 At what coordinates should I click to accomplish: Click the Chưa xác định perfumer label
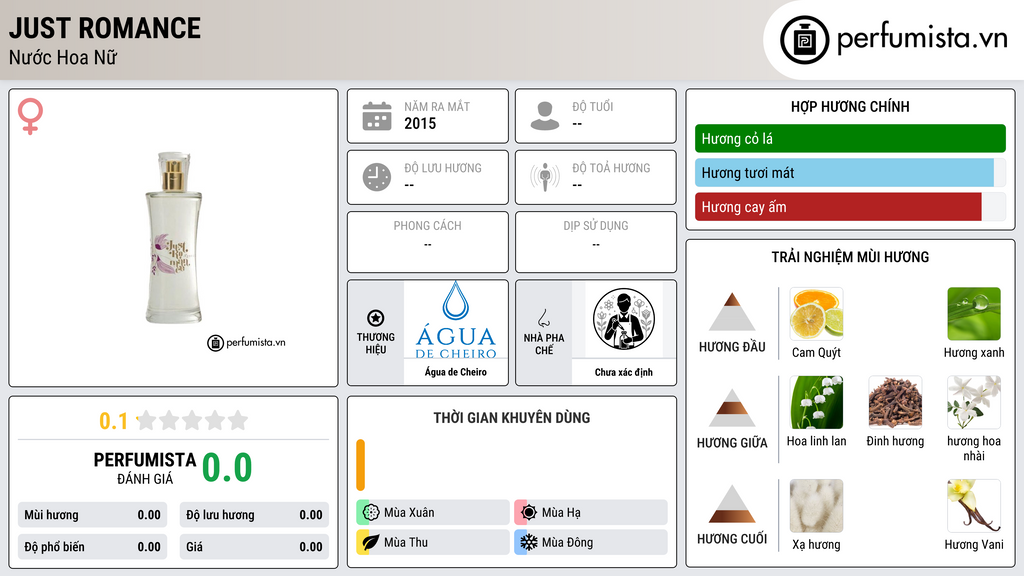pos(624,372)
